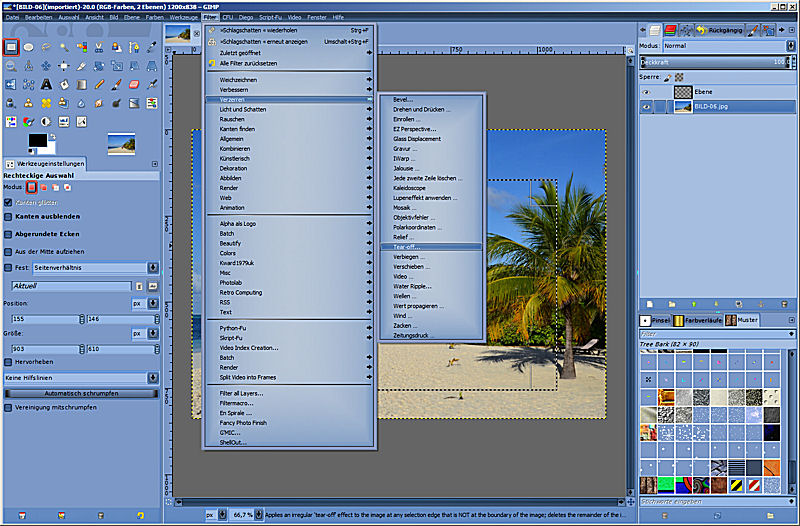Hide the Ebene layer eye icon
The width and height of the screenshot is (800, 526).
tap(646, 92)
